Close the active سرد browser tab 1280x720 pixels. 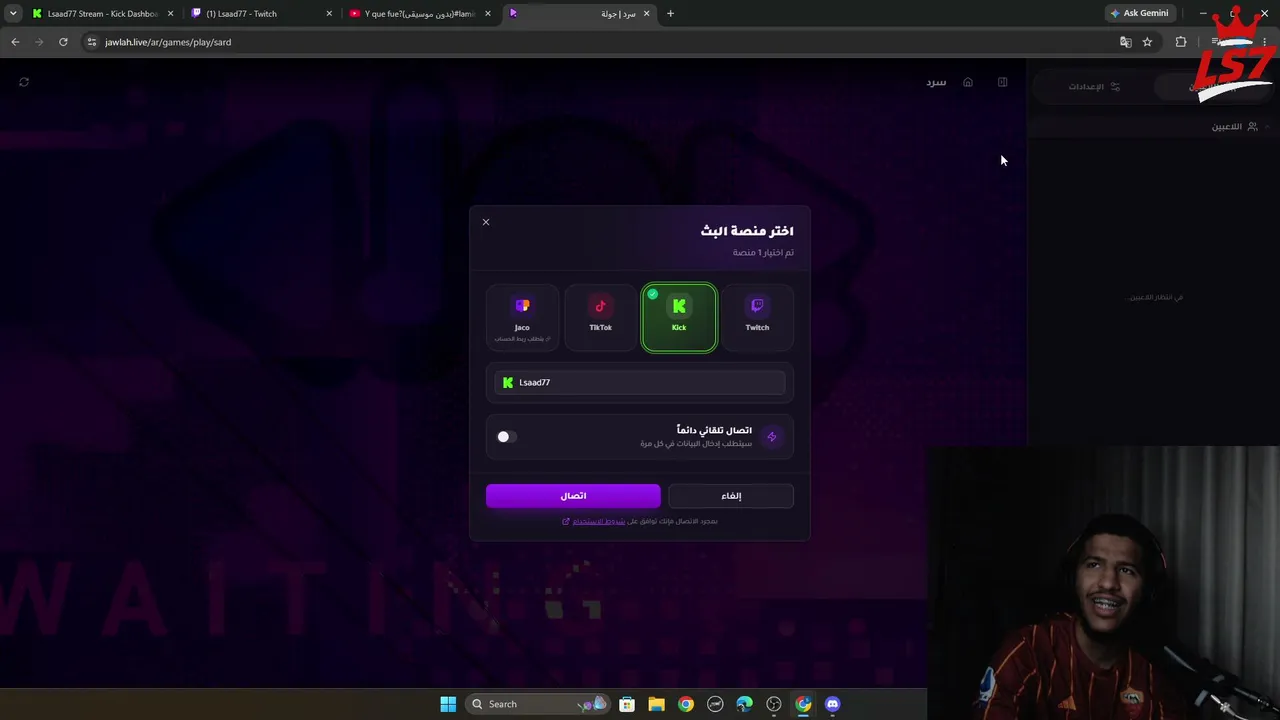point(646,14)
